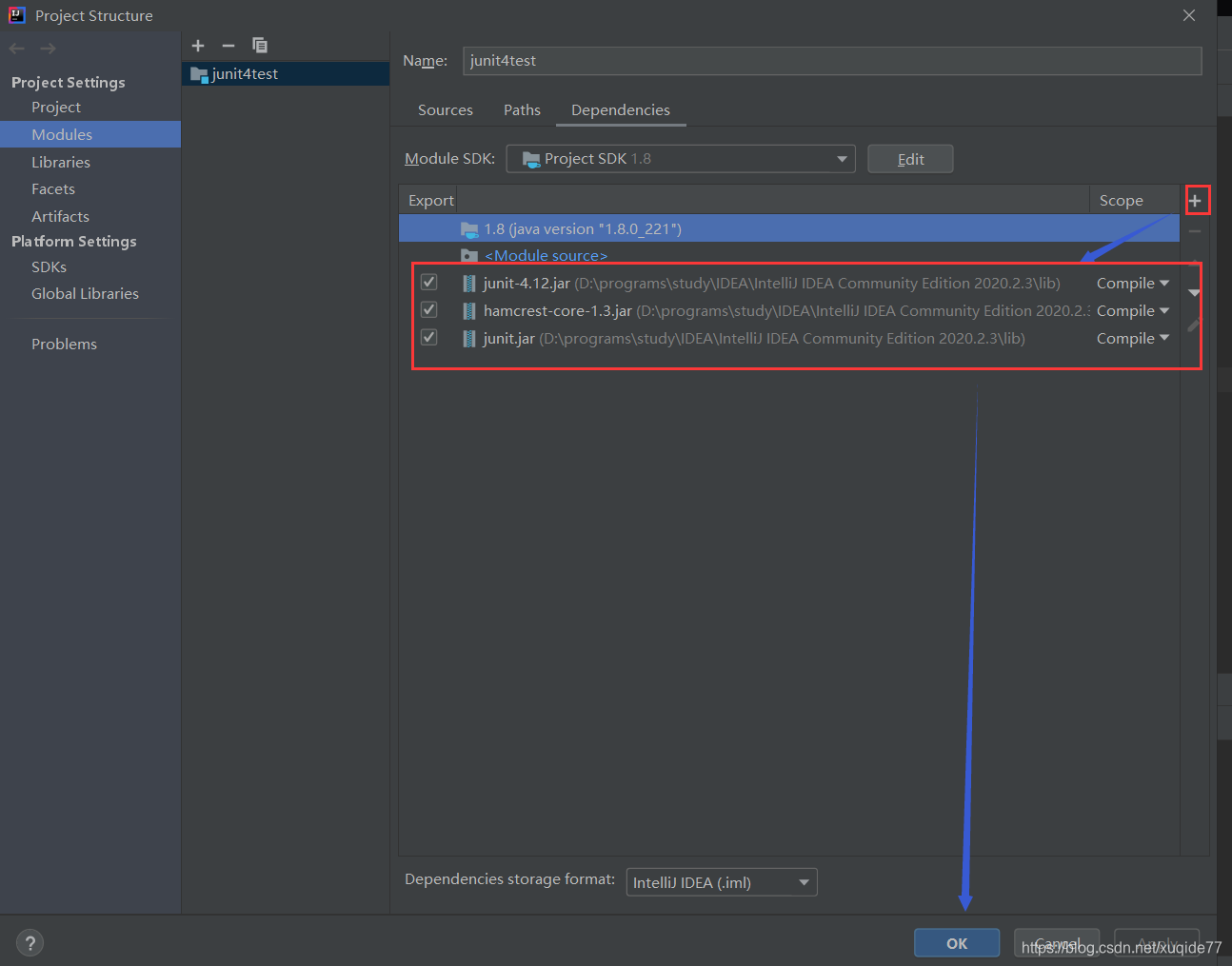Open the Problems section

64,345
